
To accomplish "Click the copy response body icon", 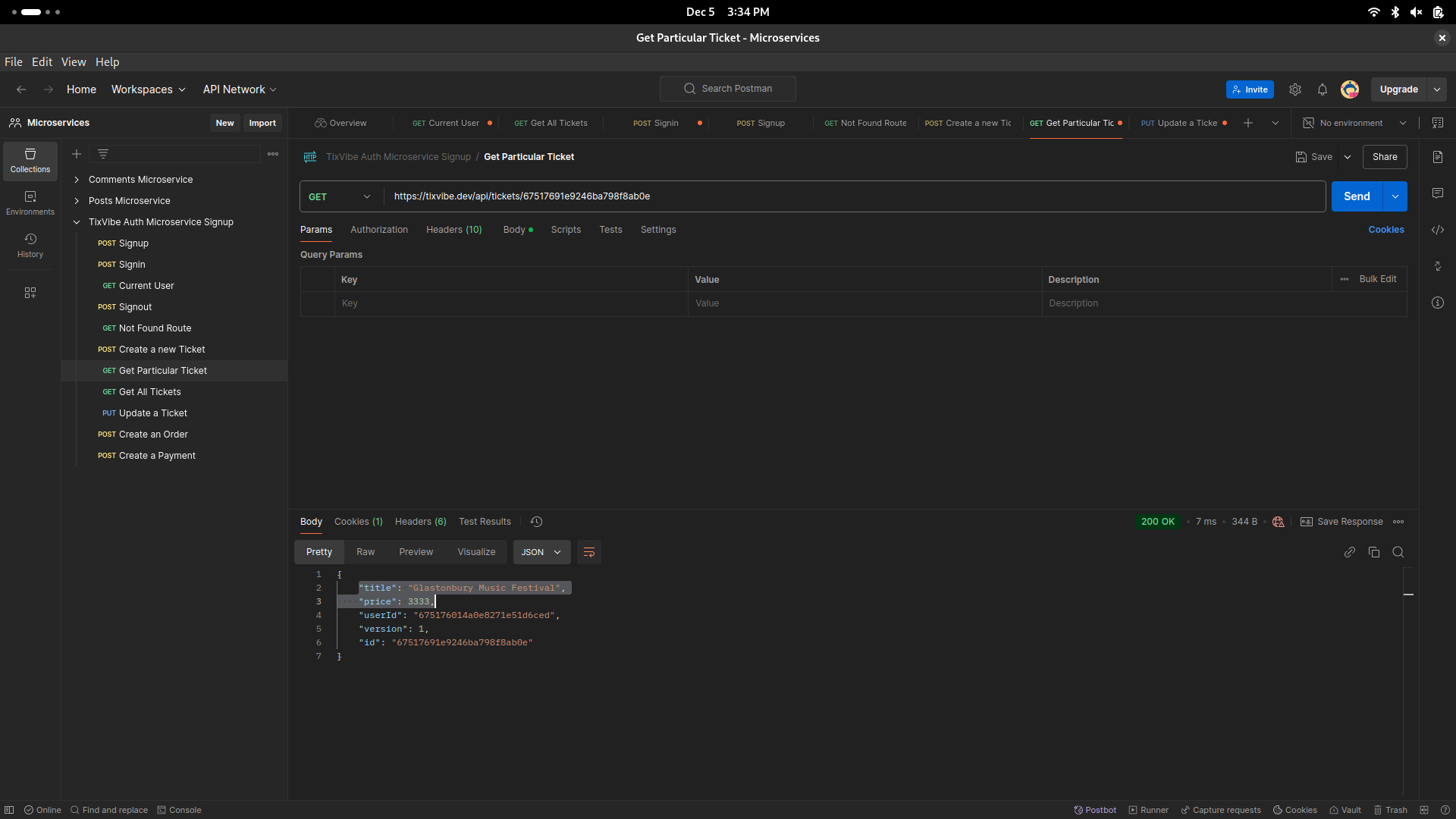I will coord(1374,552).
